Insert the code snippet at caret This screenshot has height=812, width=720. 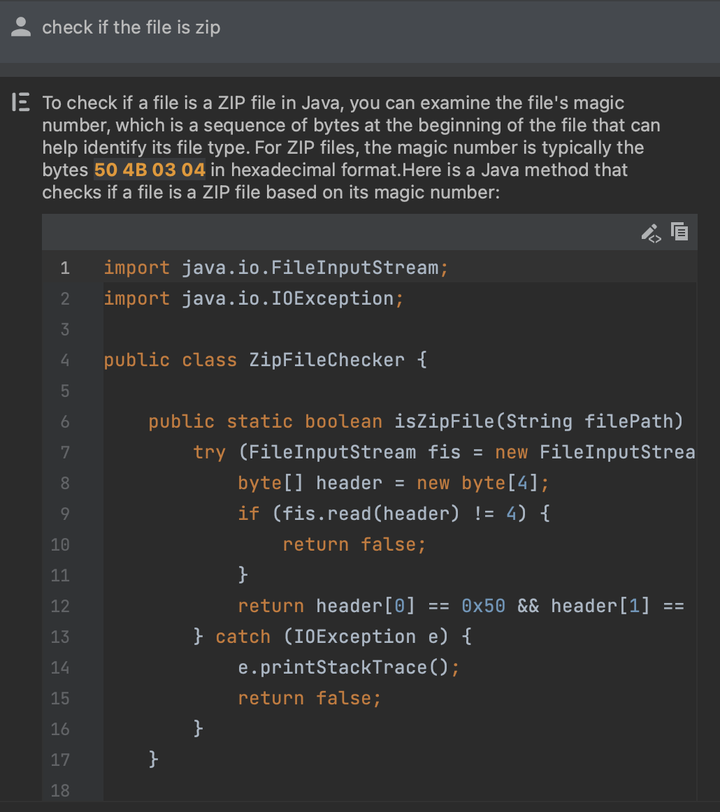click(650, 232)
